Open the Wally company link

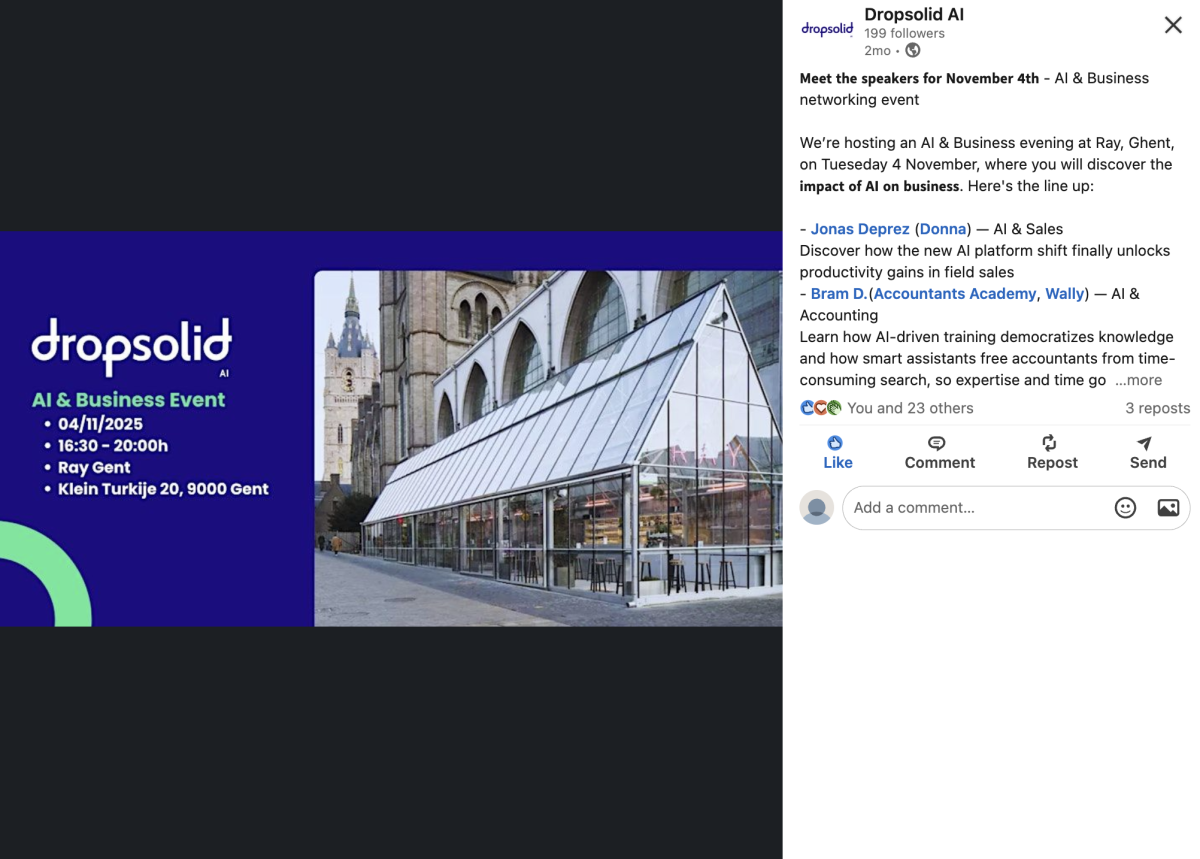click(1065, 293)
